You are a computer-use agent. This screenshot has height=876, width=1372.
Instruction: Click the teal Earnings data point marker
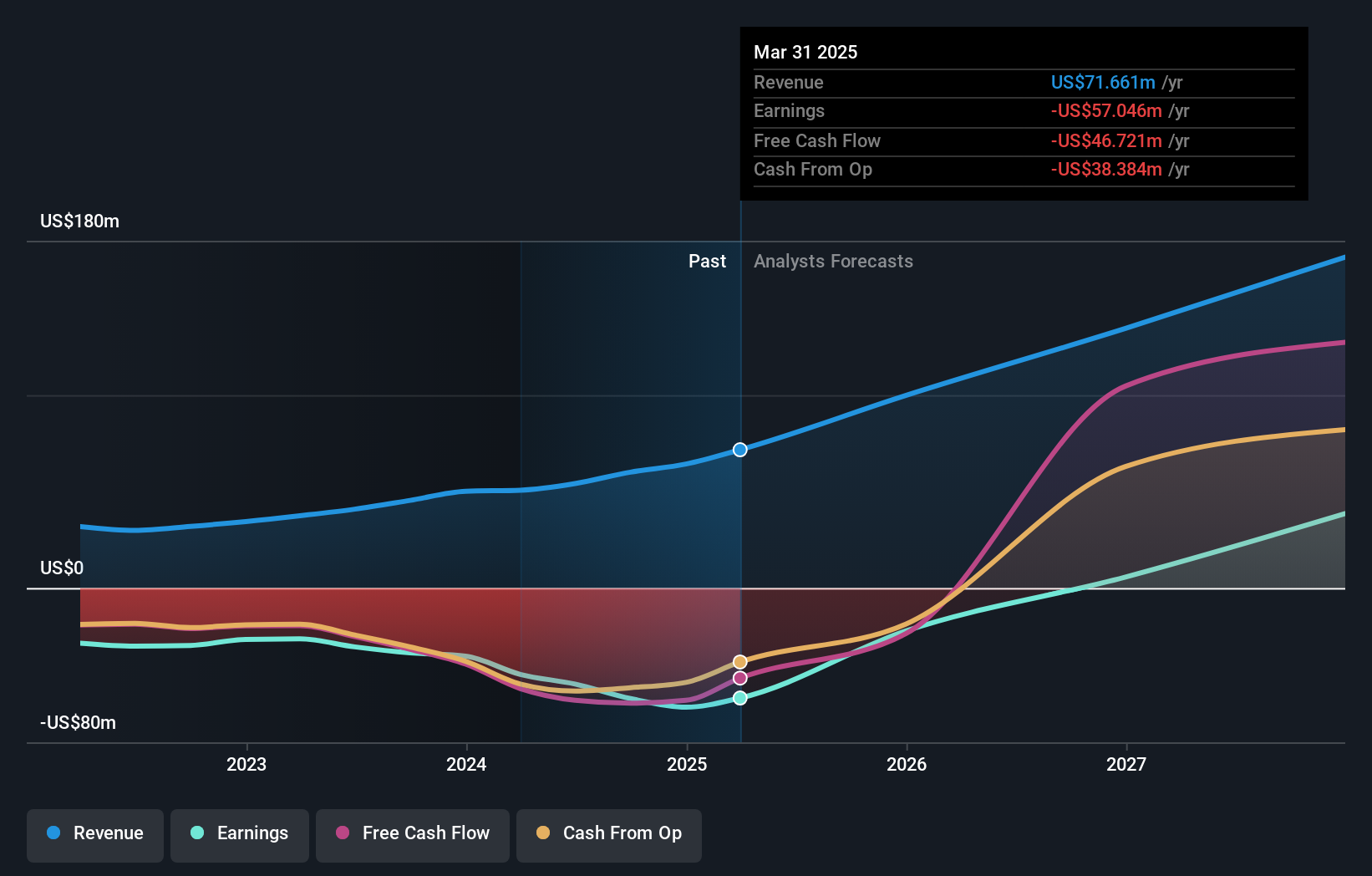(740, 698)
